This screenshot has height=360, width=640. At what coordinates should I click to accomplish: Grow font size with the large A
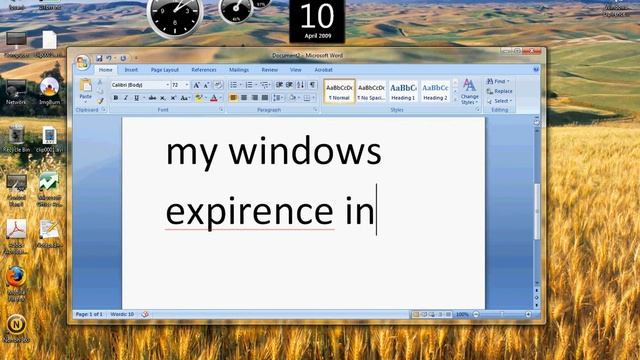click(196, 85)
